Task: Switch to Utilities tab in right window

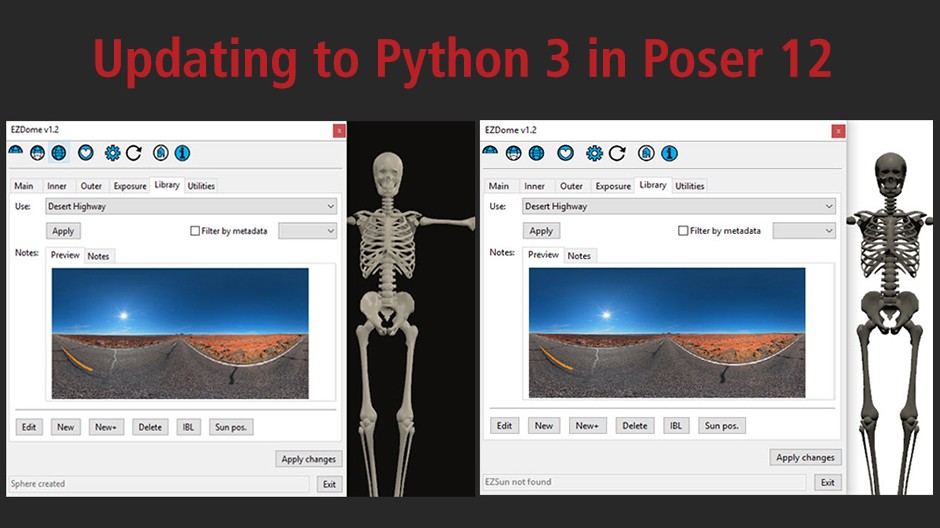Action: tap(689, 186)
